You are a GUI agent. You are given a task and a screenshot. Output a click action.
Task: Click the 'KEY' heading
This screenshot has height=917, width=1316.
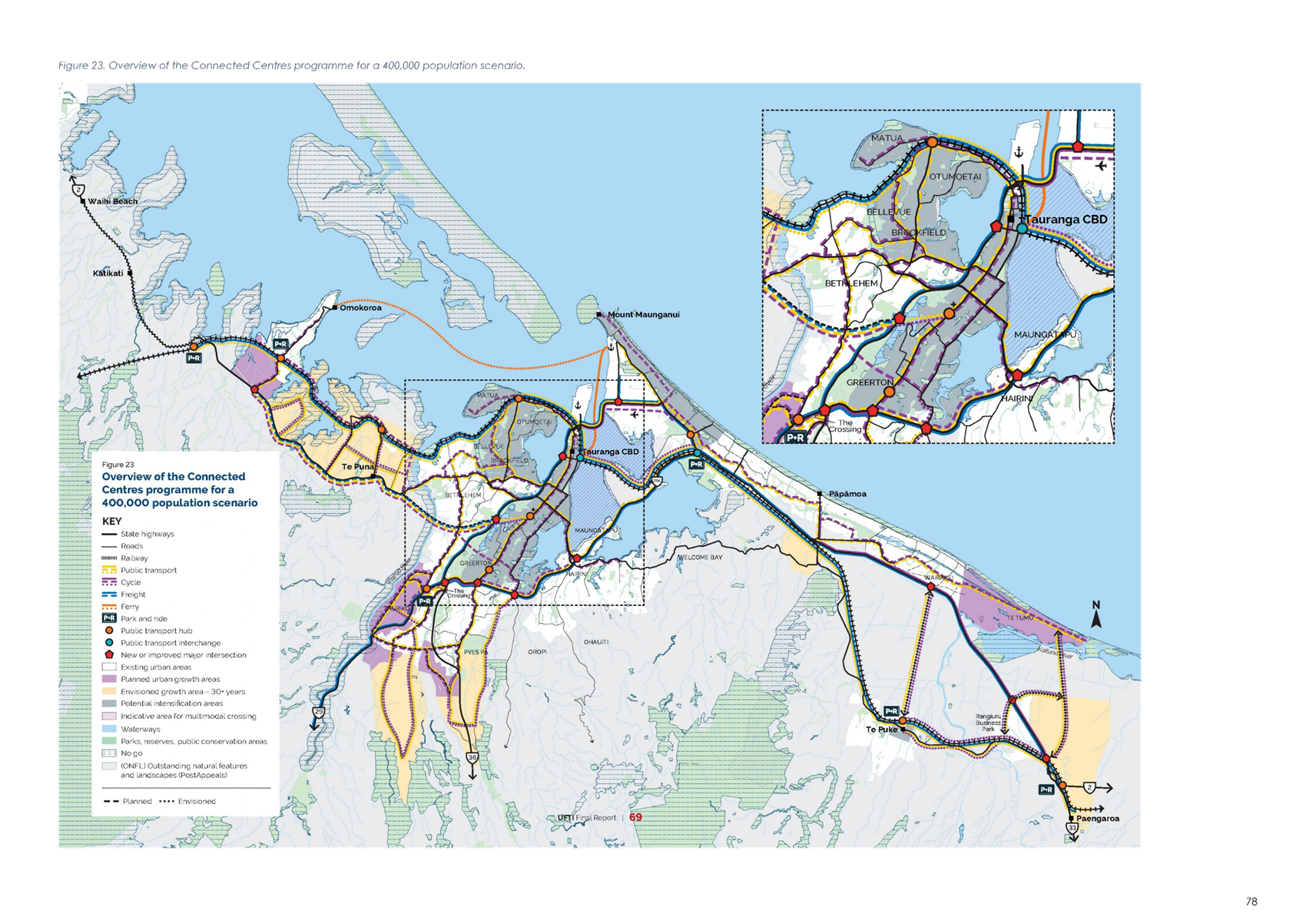[112, 521]
